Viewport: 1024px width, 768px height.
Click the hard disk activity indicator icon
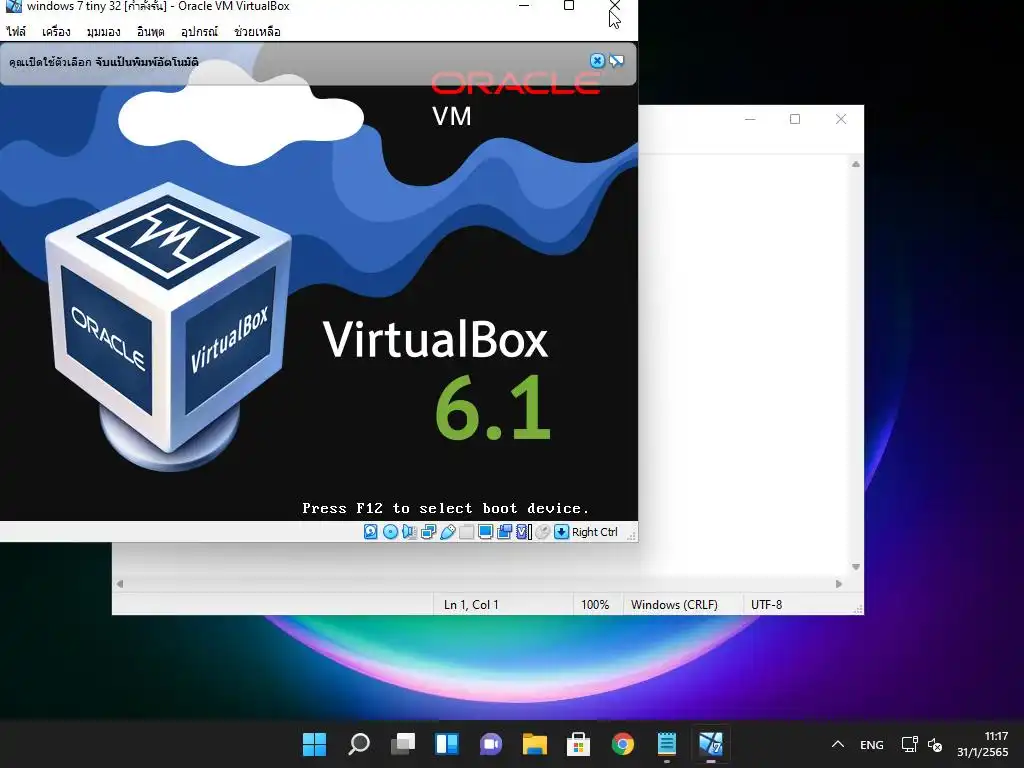click(370, 532)
